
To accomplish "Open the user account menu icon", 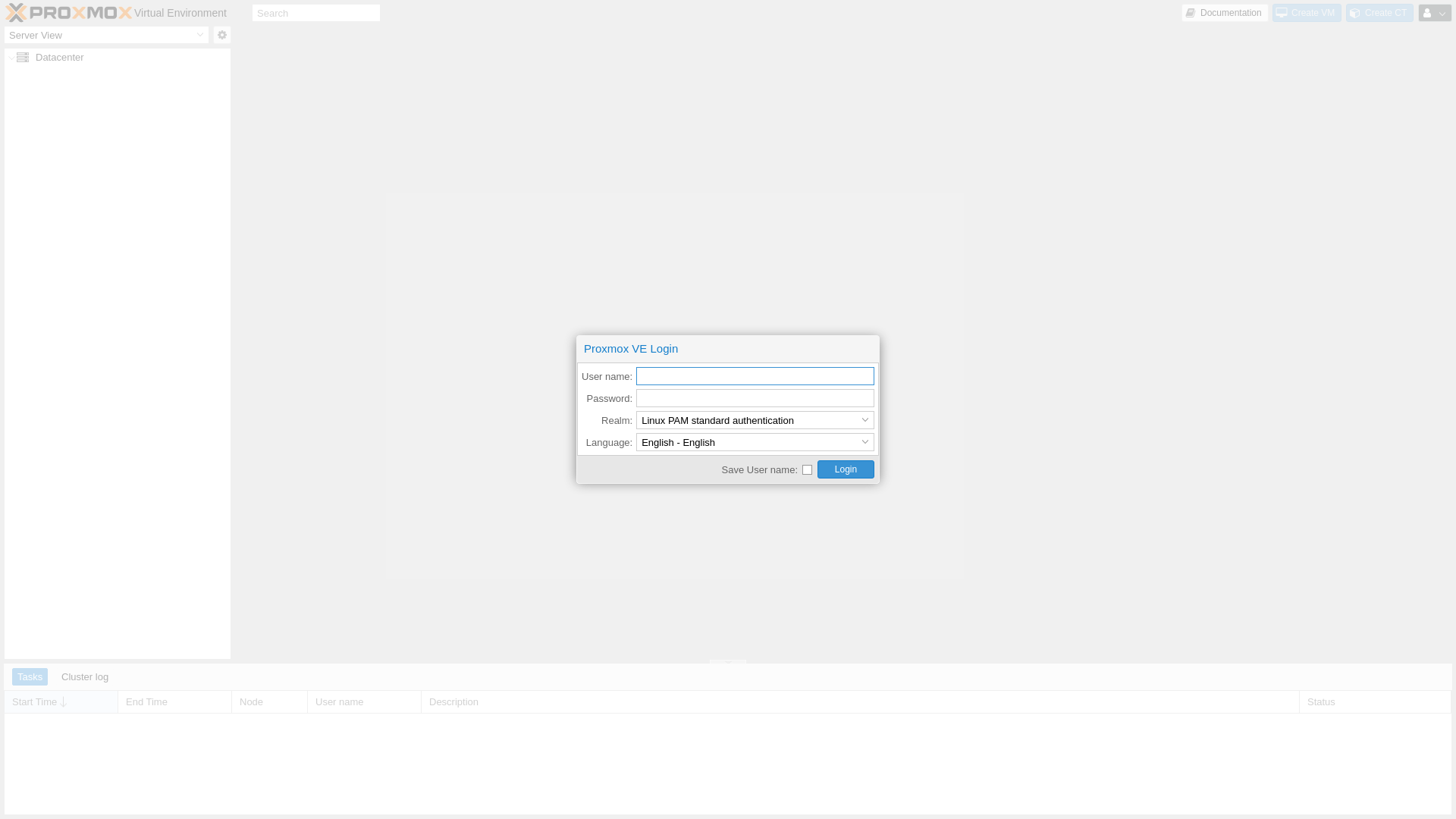I will [x=1435, y=13].
